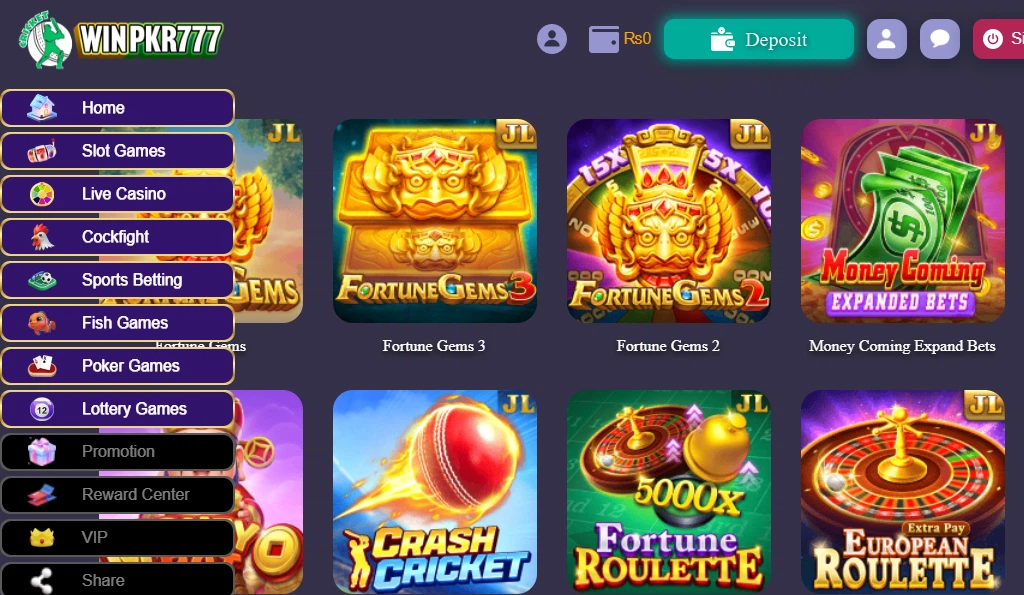This screenshot has height=595, width=1024.
Task: Open the Cockfight menu item
Action: pos(118,237)
